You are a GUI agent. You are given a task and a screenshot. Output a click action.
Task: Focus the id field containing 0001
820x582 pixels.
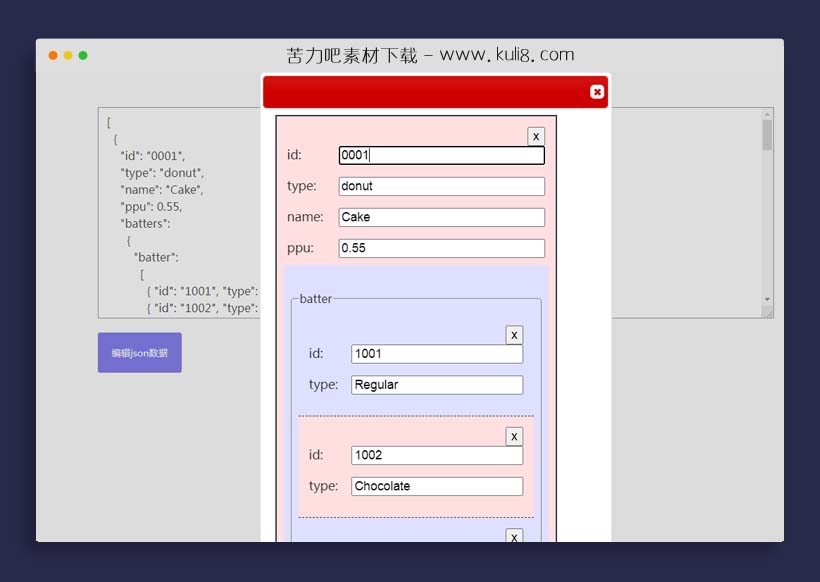(x=441, y=155)
